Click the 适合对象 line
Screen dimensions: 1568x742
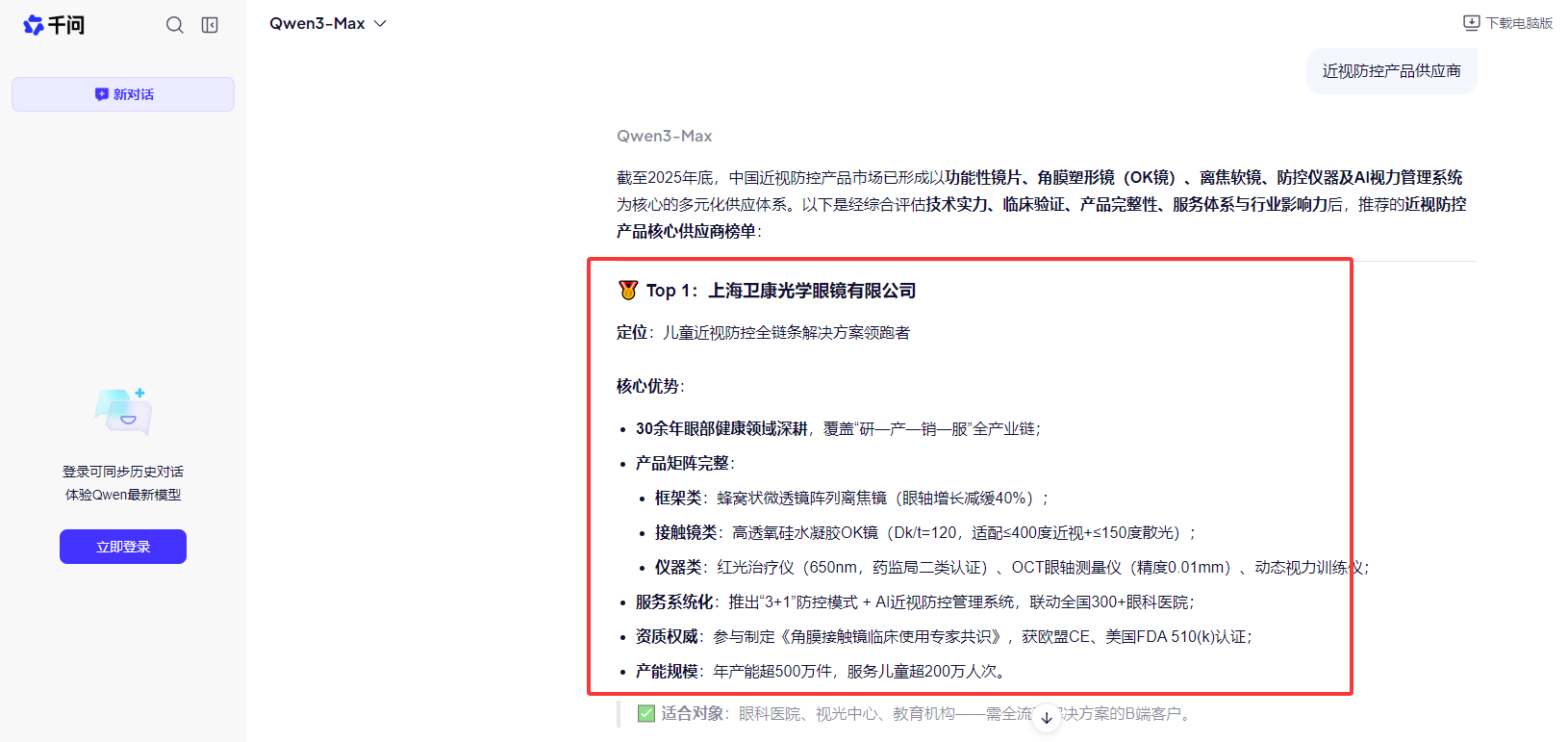point(916,714)
